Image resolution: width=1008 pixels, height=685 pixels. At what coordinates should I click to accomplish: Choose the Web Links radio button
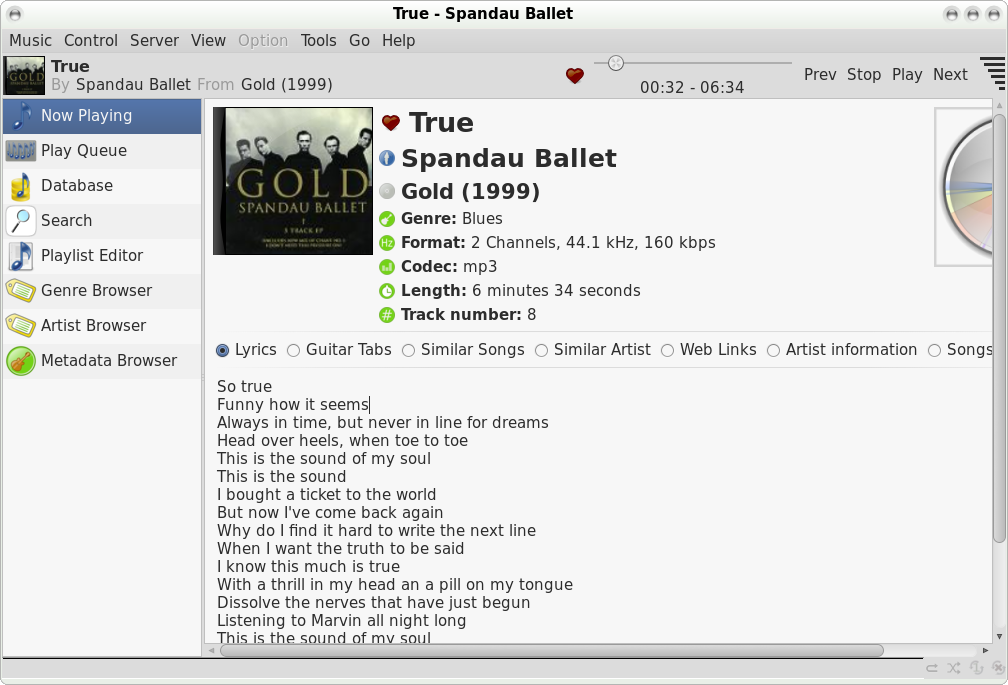pos(668,350)
